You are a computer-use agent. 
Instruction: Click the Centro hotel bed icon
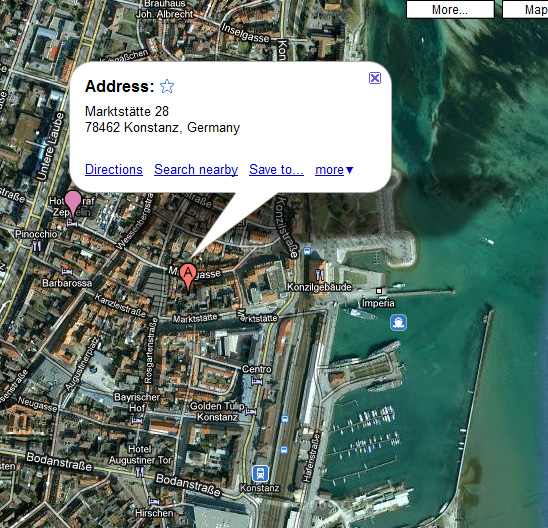(257, 381)
